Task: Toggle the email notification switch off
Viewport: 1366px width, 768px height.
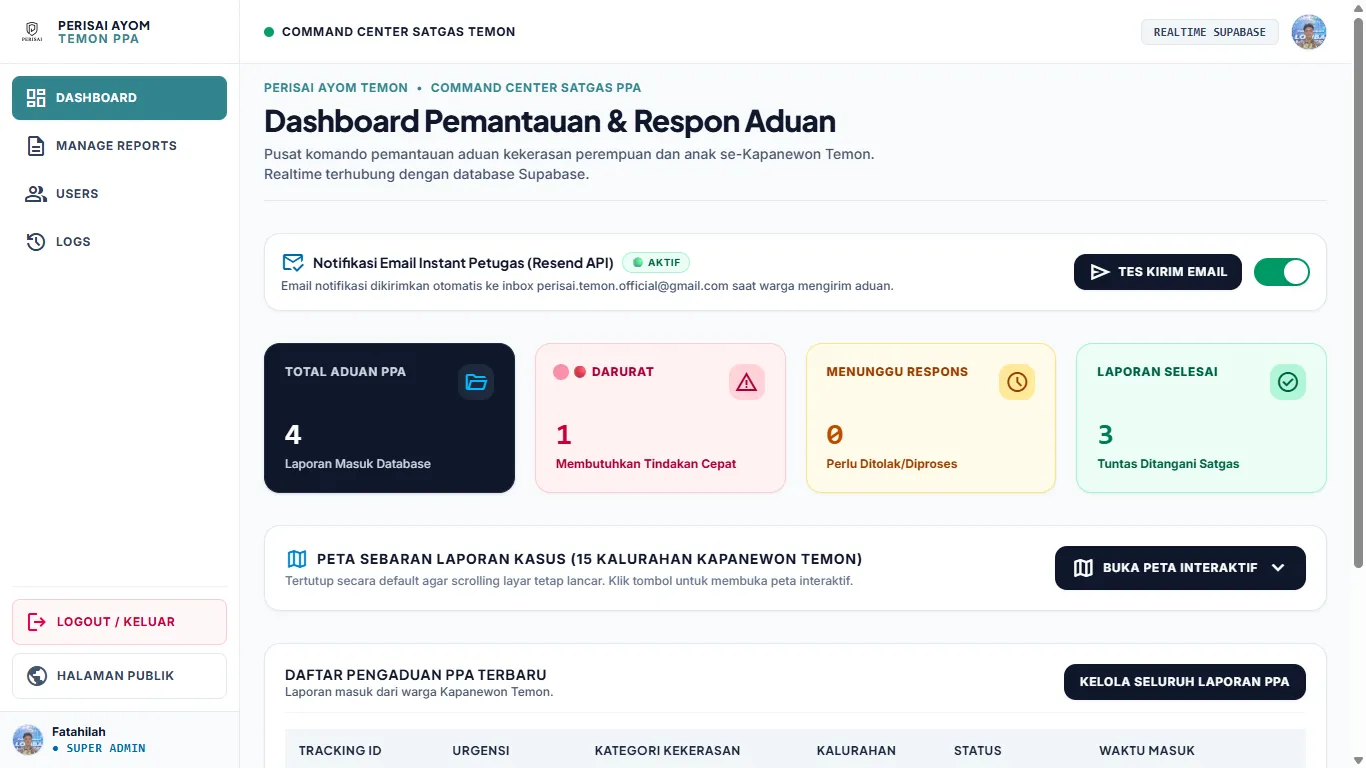Action: click(x=1282, y=272)
